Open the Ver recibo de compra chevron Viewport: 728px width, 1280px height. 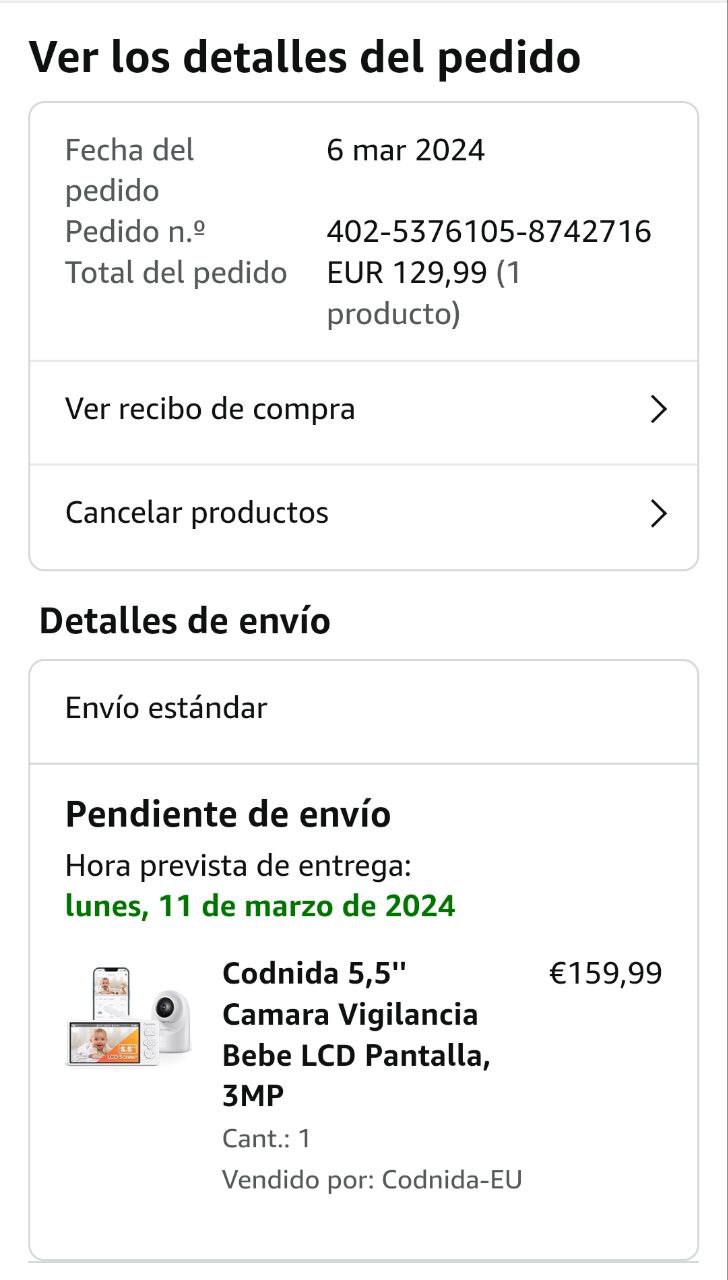[x=658, y=410]
